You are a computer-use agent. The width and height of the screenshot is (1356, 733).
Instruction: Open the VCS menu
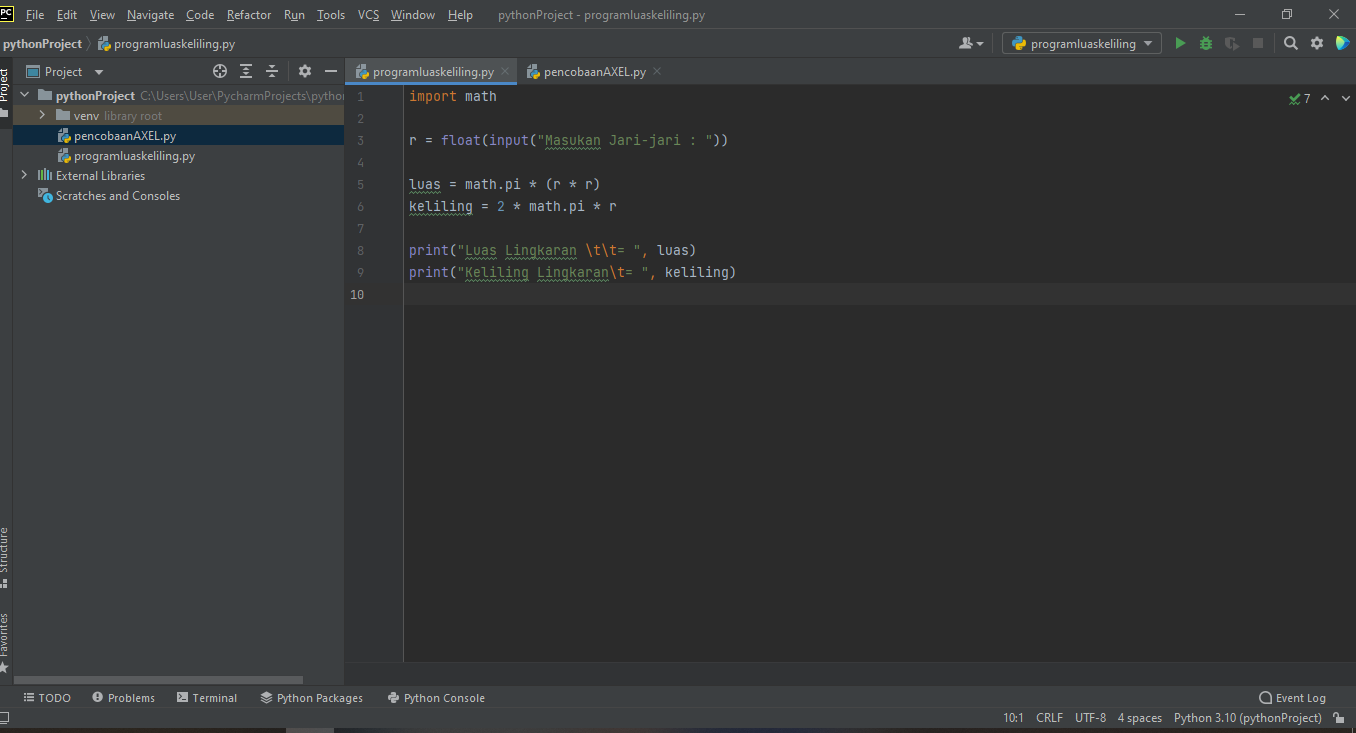coord(367,15)
